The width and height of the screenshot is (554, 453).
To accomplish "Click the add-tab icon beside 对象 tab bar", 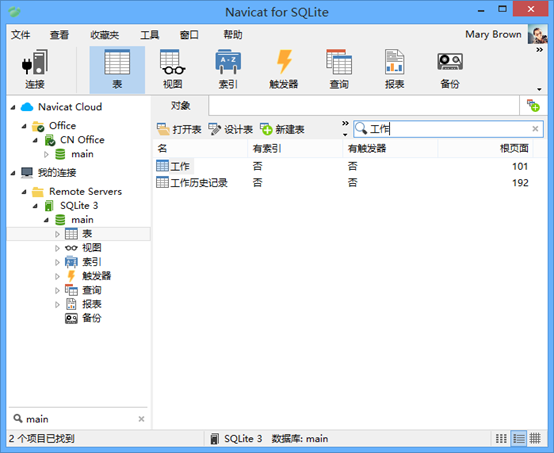I will (x=533, y=105).
